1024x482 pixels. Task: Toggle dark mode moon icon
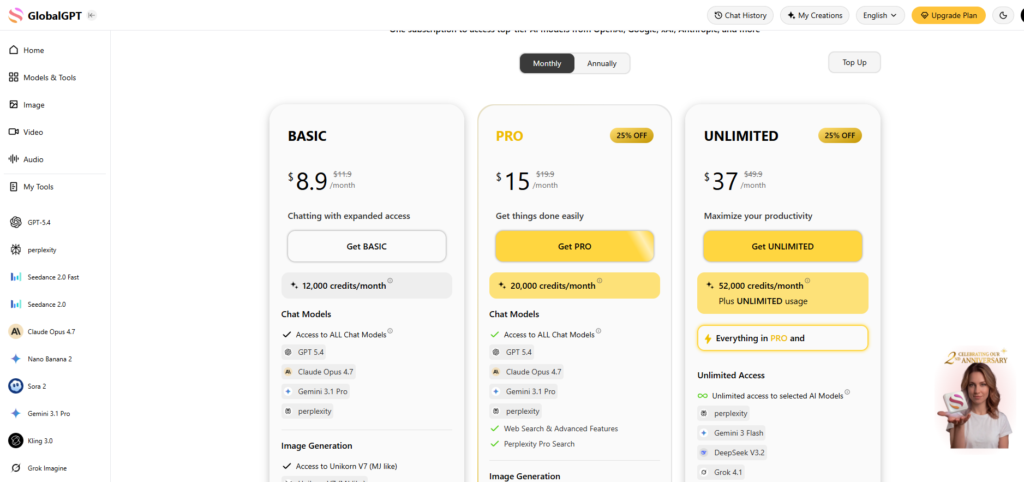(1003, 15)
